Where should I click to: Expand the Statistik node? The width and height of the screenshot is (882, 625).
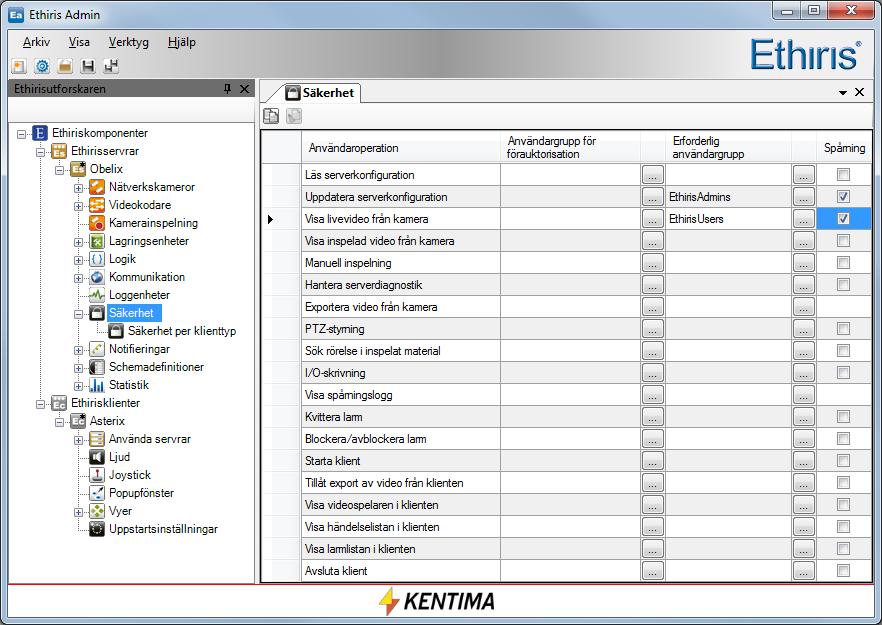(78, 386)
